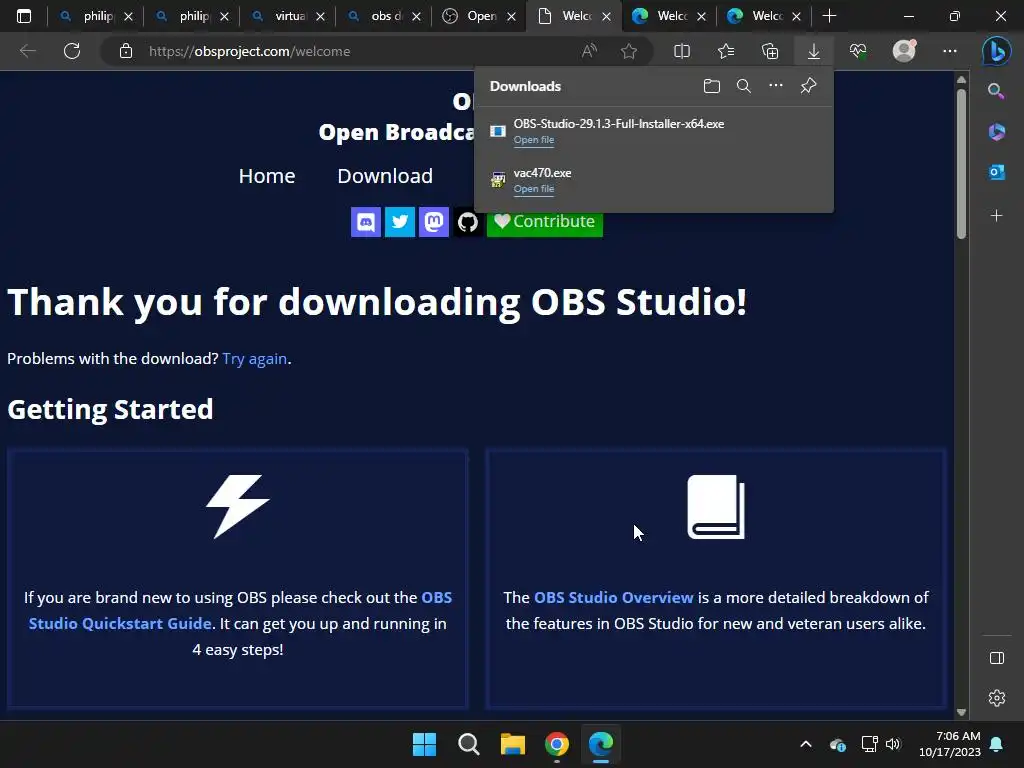Open the profile avatar
This screenshot has width=1024, height=768.
point(904,50)
